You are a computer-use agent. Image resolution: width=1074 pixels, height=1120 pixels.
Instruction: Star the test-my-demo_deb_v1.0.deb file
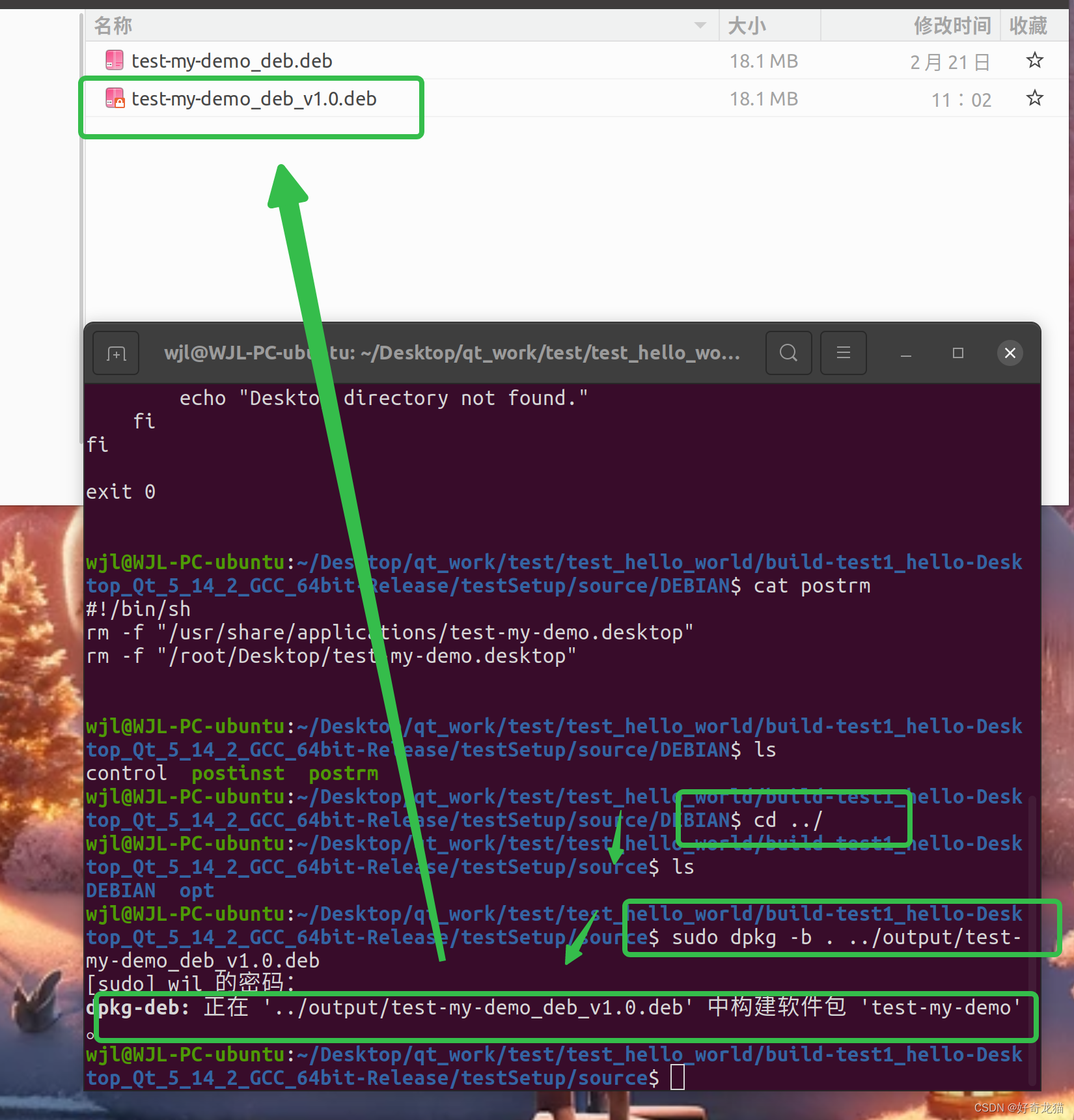(x=1034, y=98)
